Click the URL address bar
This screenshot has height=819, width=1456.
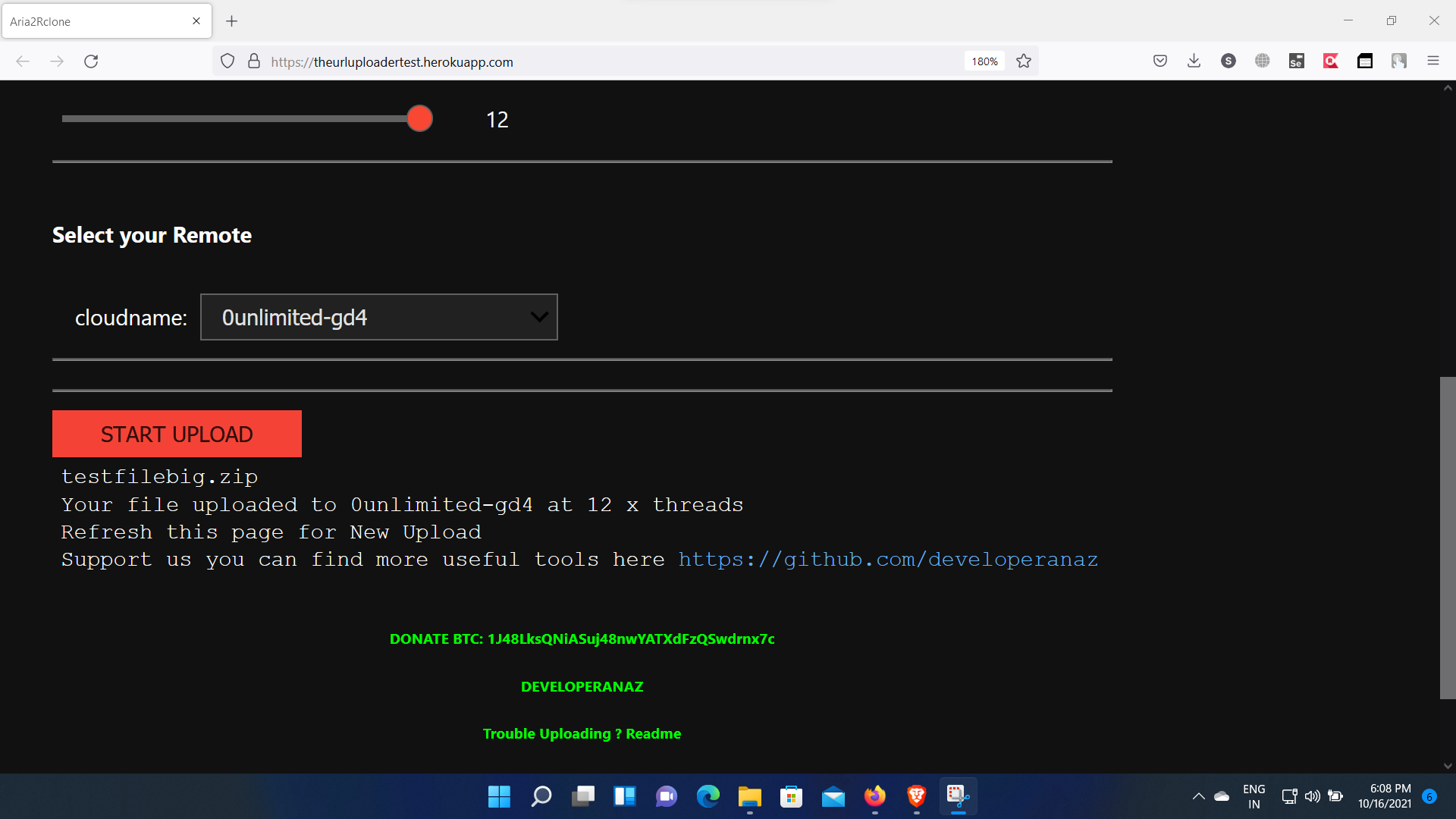607,61
